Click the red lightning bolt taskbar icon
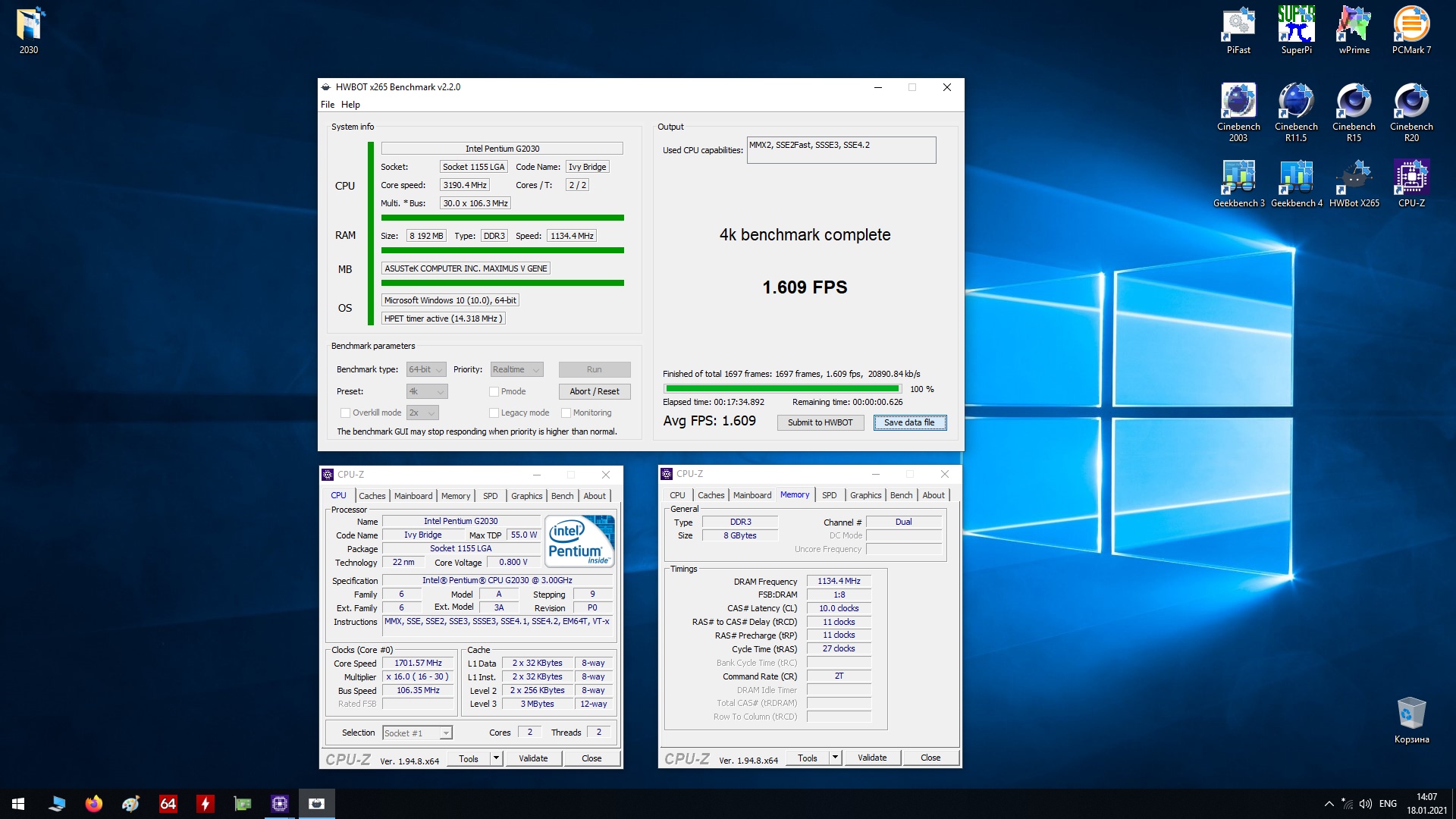 [205, 804]
